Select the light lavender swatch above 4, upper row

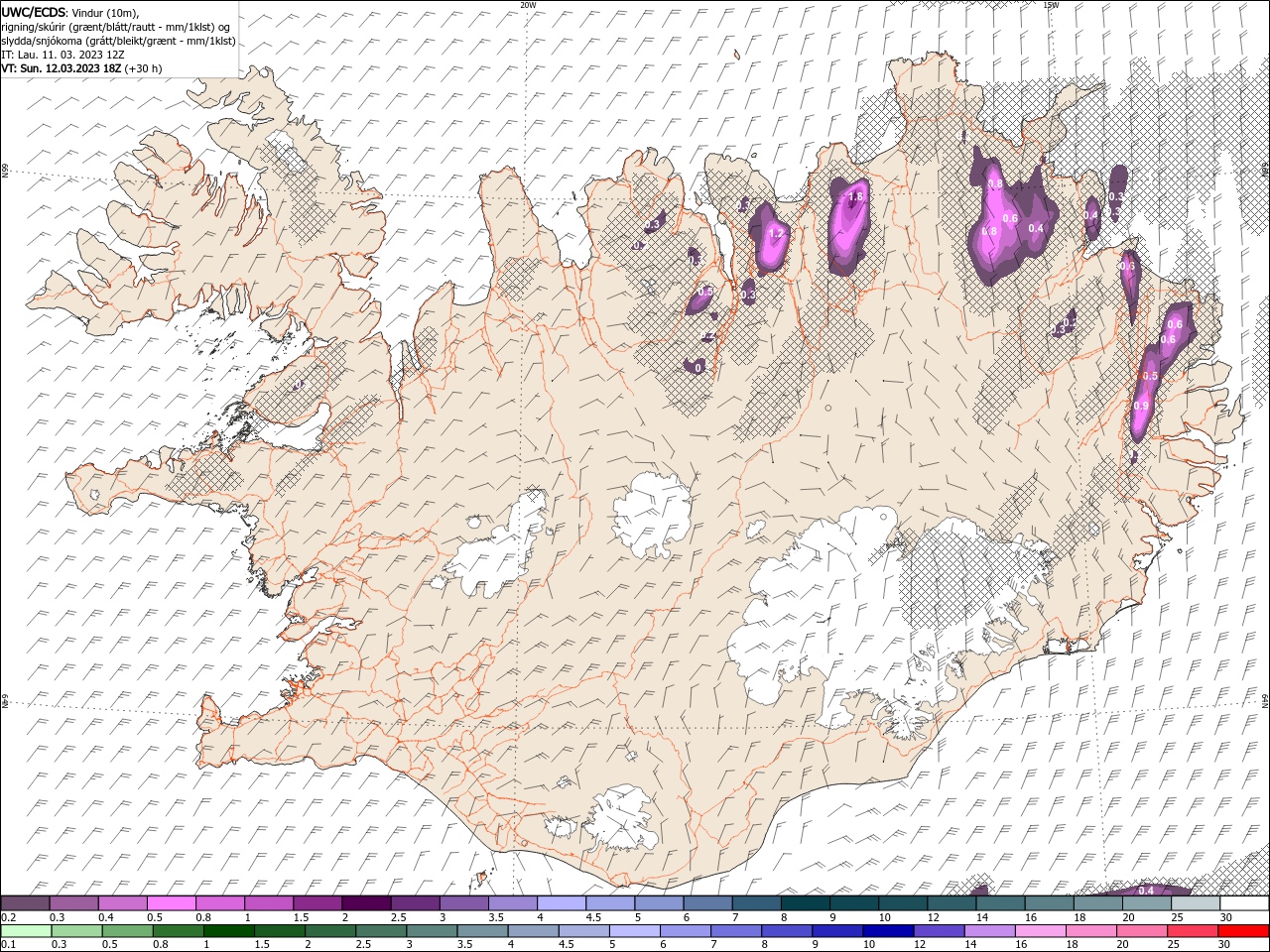(562, 903)
